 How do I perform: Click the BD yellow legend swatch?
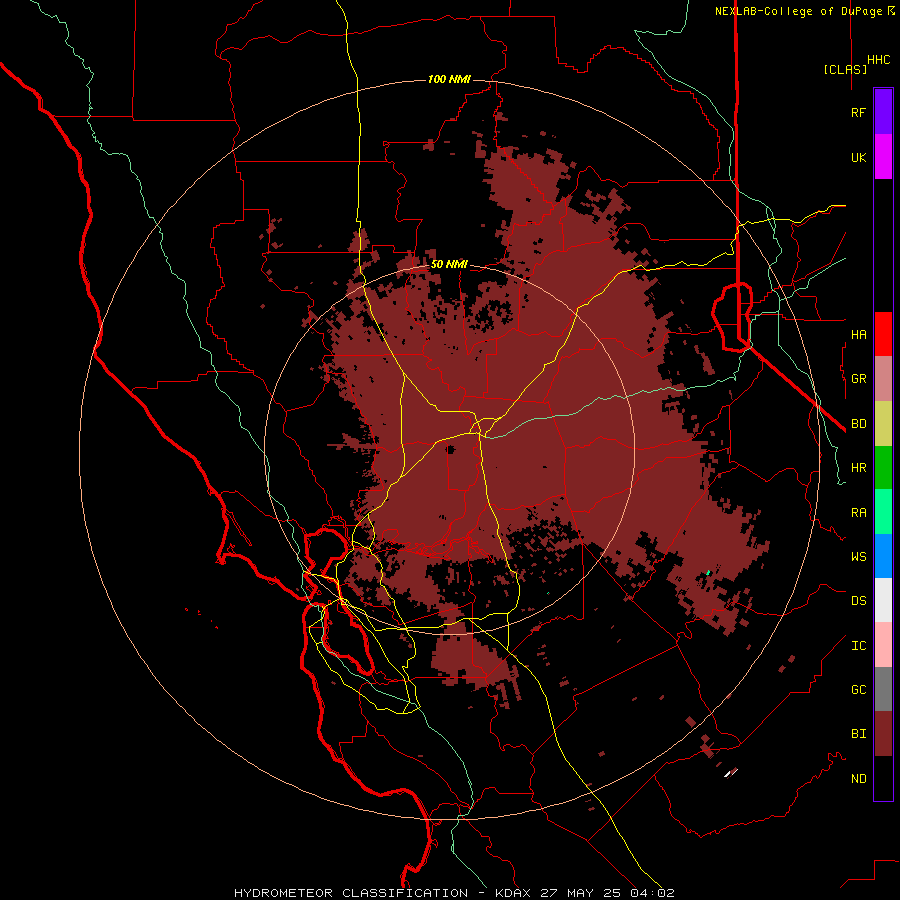click(x=883, y=424)
